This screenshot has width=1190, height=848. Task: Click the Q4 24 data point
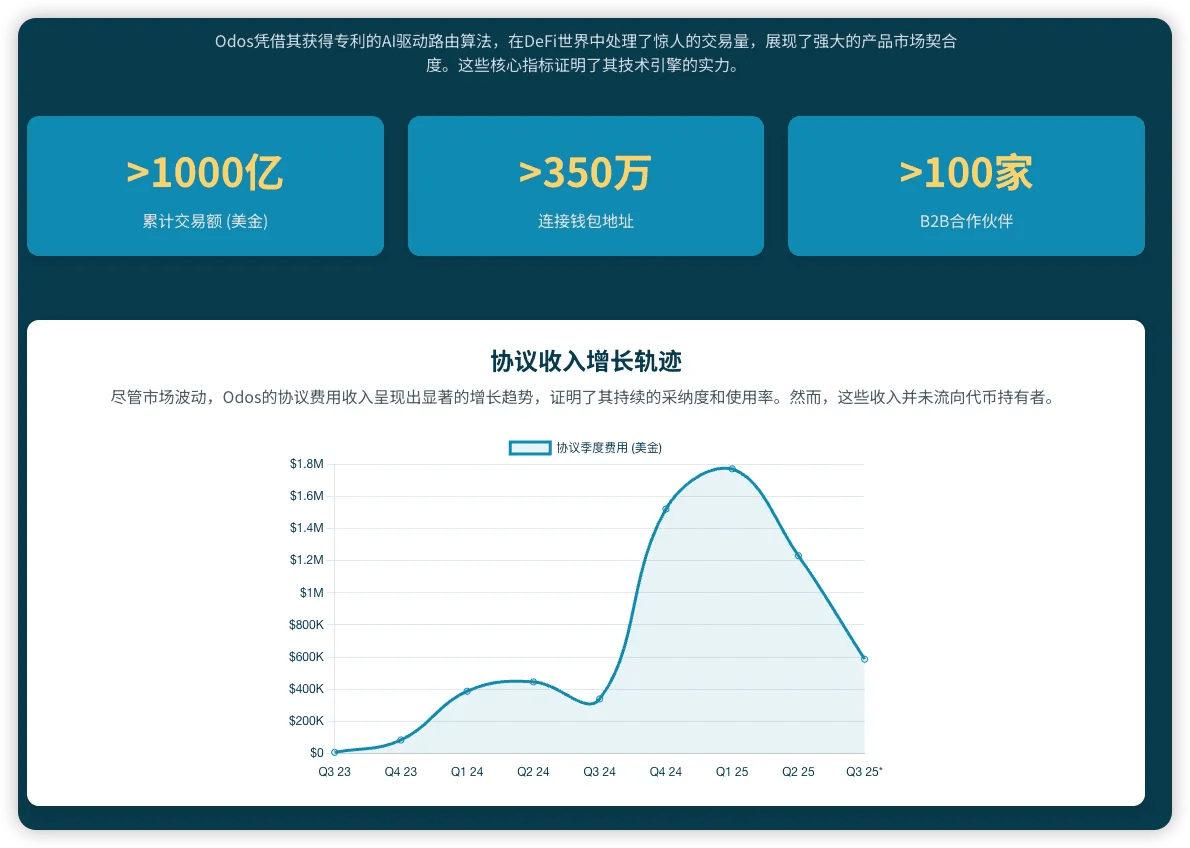[666, 509]
